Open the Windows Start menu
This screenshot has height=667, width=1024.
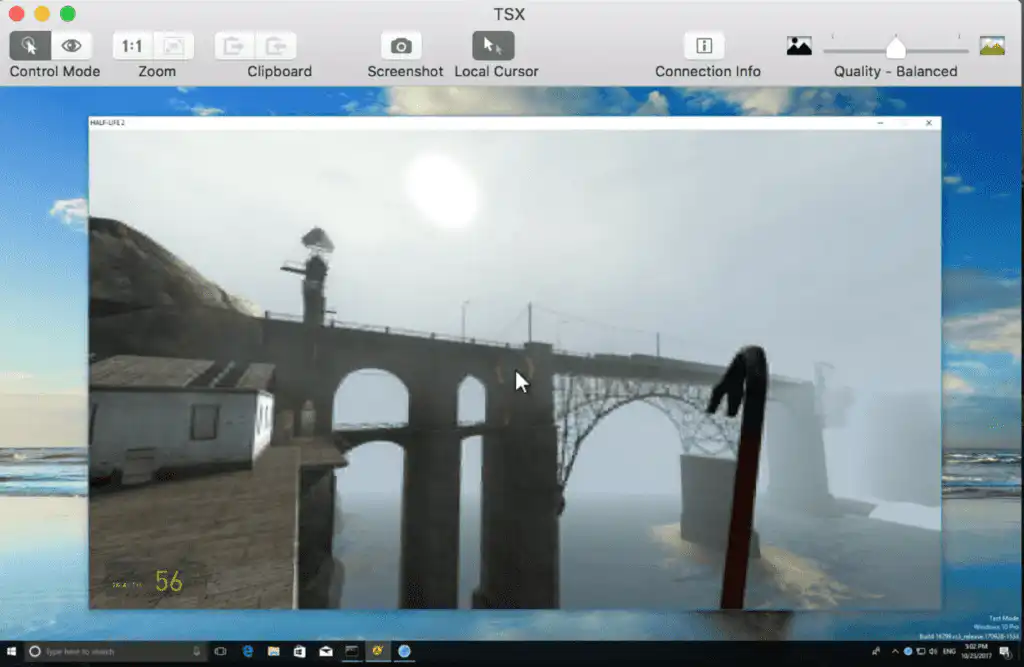pyautogui.click(x=11, y=651)
